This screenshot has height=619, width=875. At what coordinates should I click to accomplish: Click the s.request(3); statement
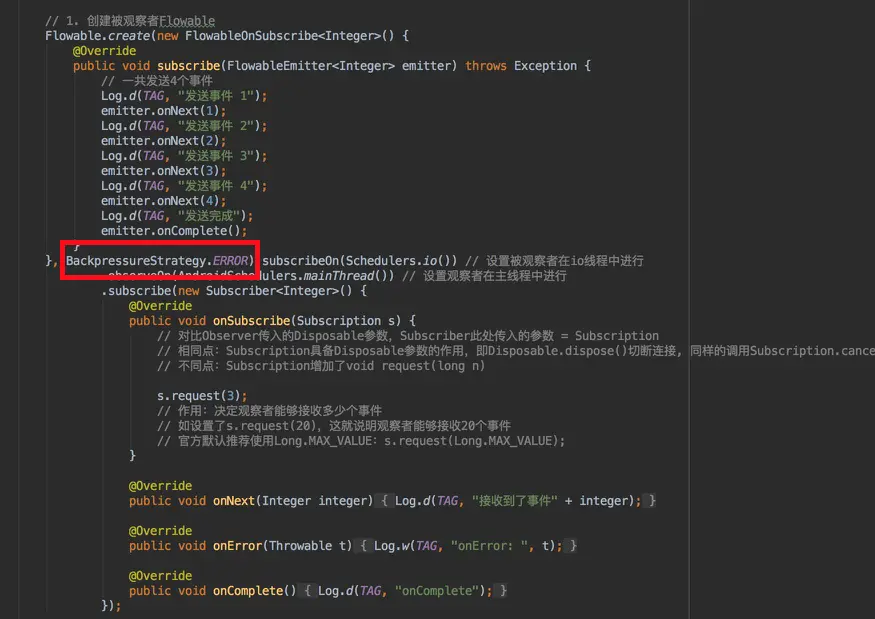(x=202, y=396)
